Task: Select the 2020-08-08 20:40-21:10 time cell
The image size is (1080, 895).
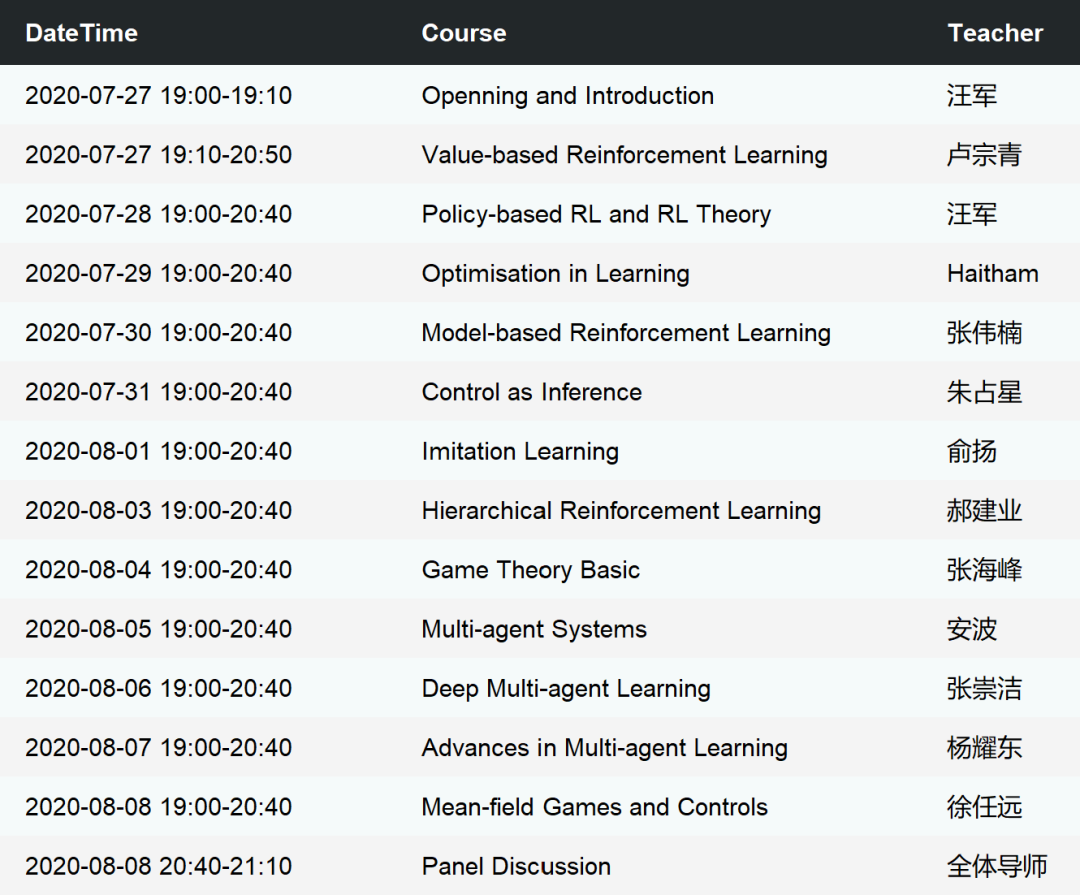Action: (x=158, y=866)
